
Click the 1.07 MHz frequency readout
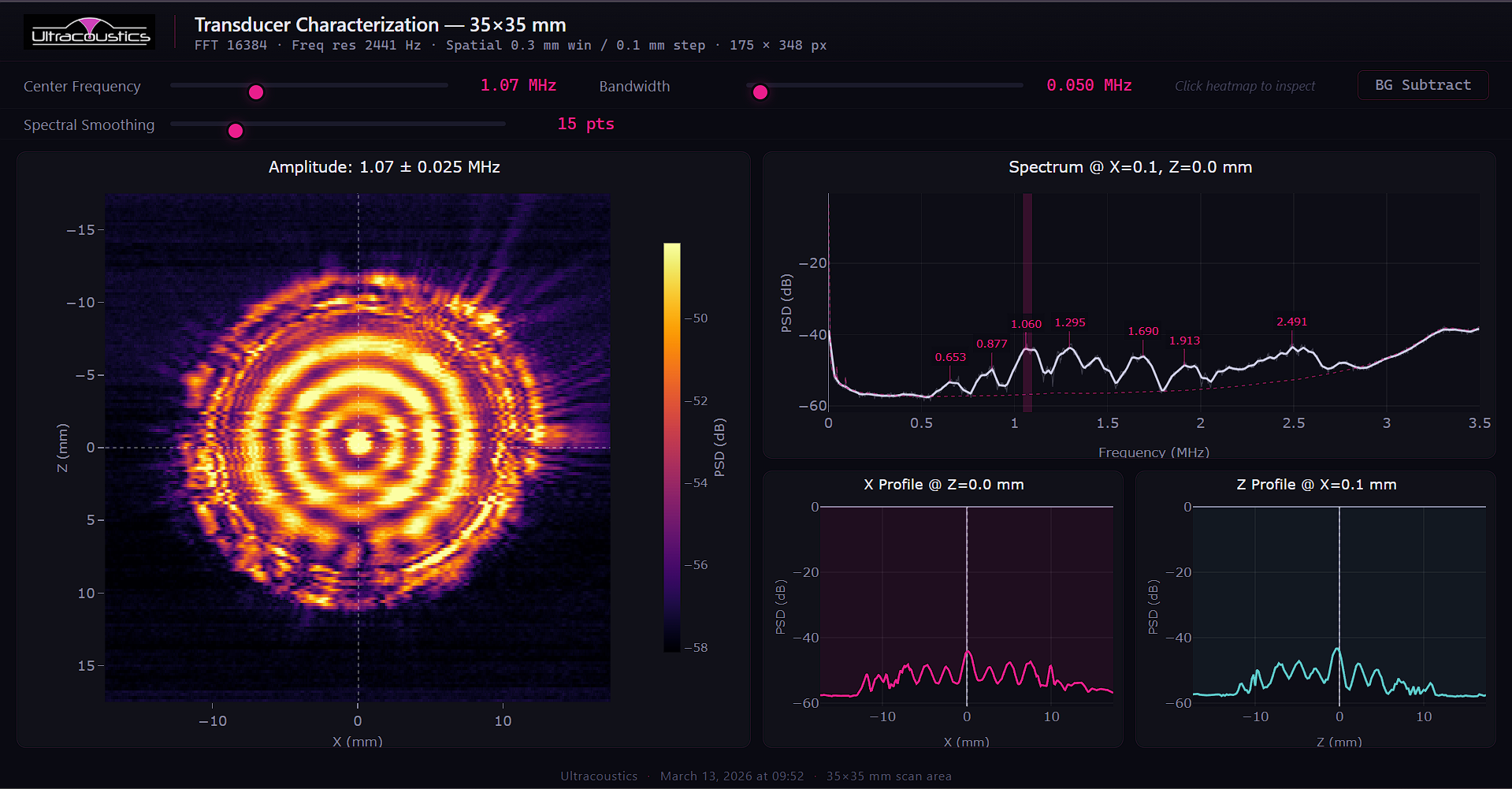pos(518,85)
